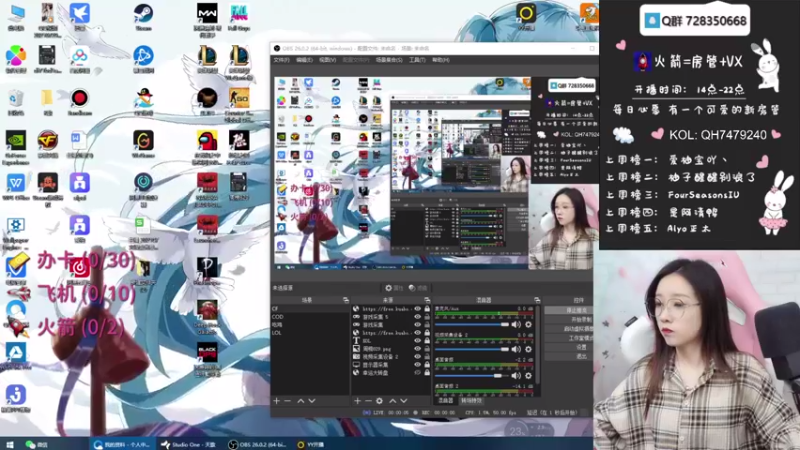This screenshot has height=450, width=800.
Task: Mute the second mixer channel speaker
Action: pyautogui.click(x=516, y=349)
